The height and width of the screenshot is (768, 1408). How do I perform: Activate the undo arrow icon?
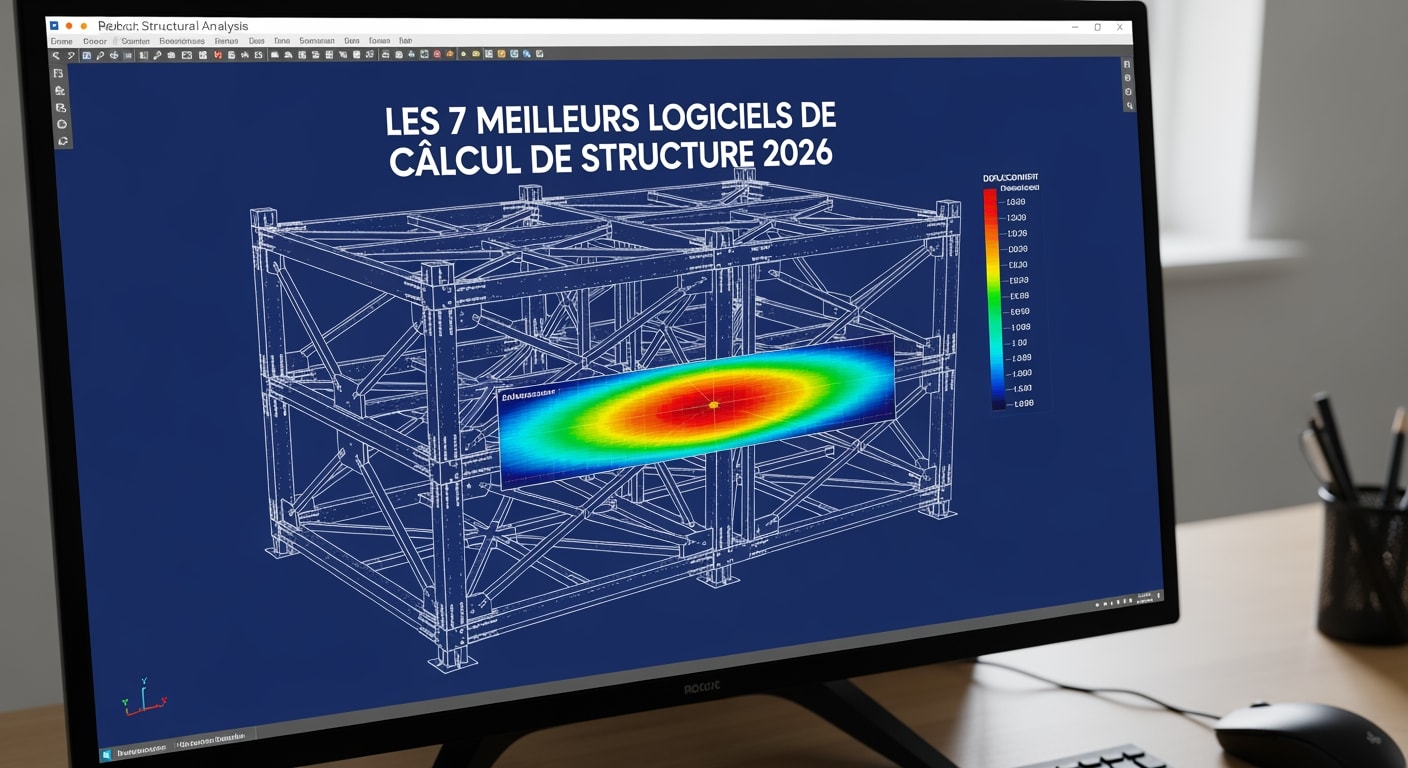pyautogui.click(x=55, y=56)
